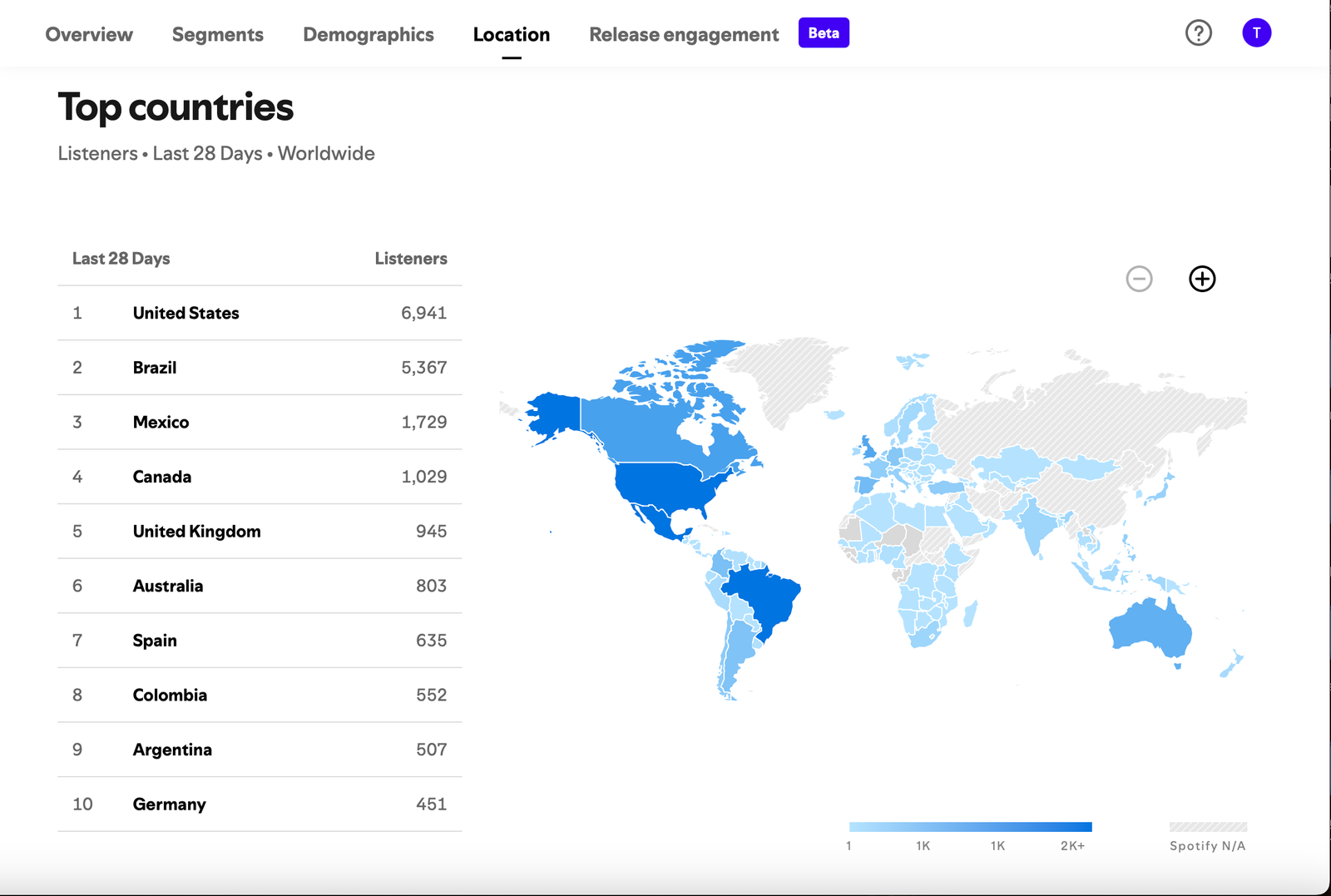Open the Segments tab

(217, 35)
